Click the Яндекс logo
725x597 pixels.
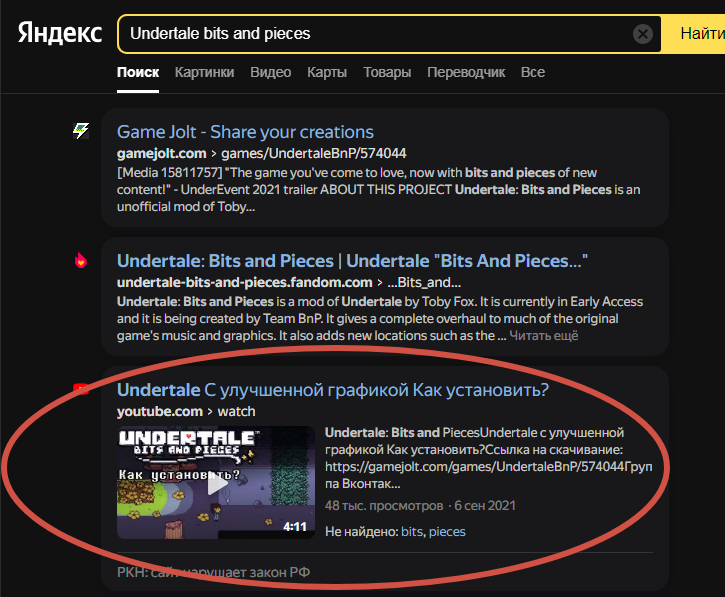pos(60,33)
